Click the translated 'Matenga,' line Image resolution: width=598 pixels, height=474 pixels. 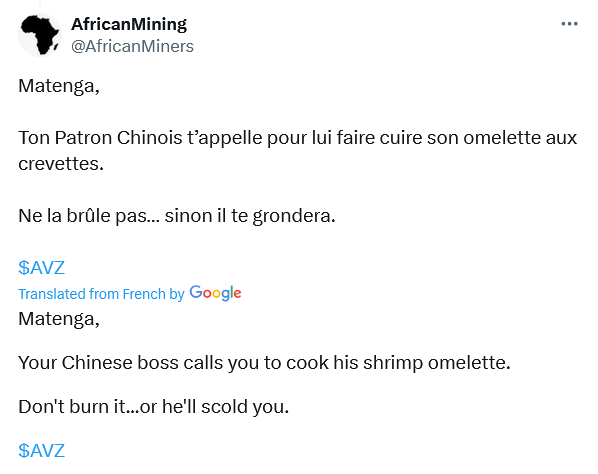59,319
